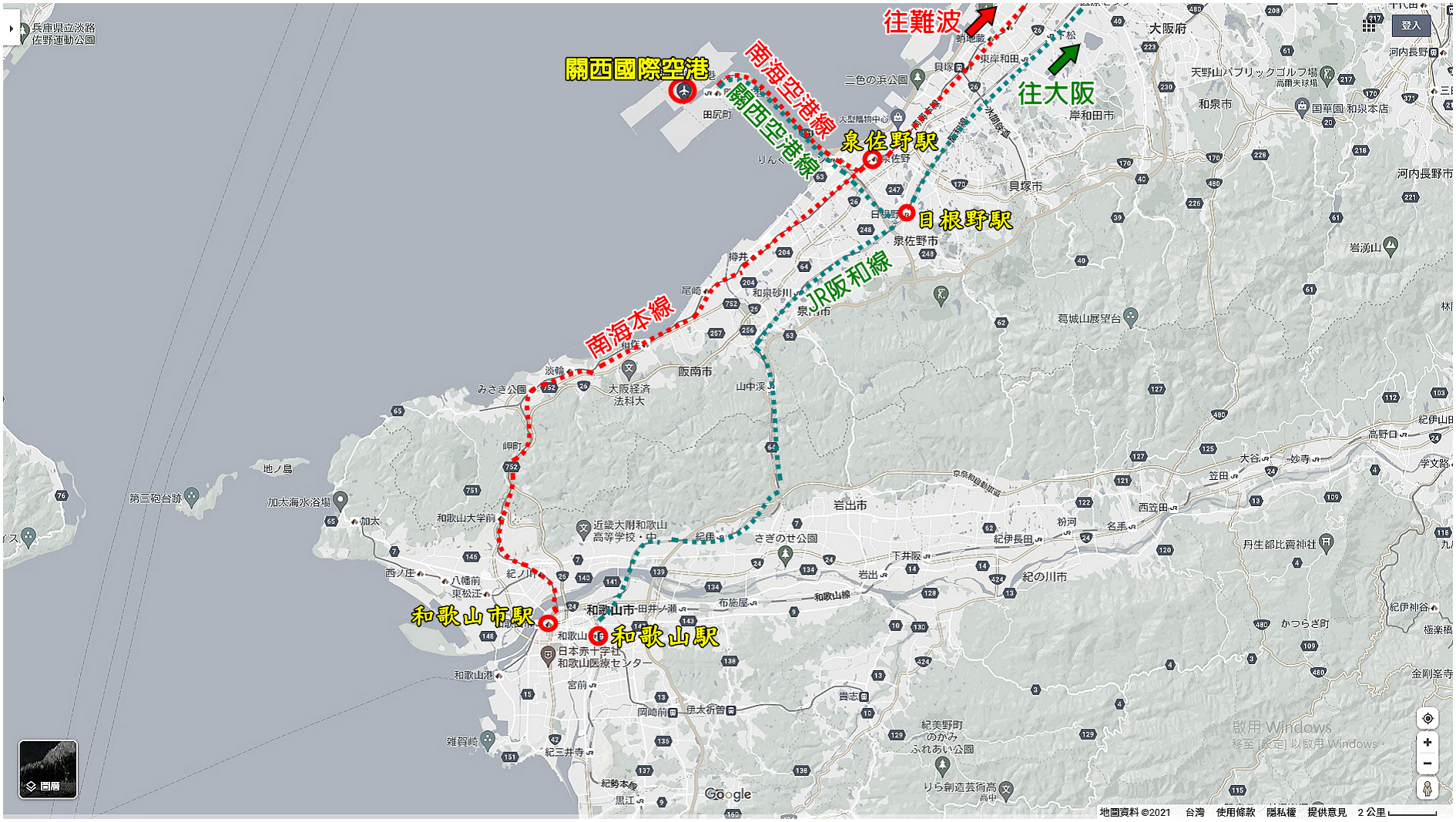The image size is (1456, 822).
Task: Select 国華園 和泉本店 shop marker
Action: click(x=1302, y=107)
